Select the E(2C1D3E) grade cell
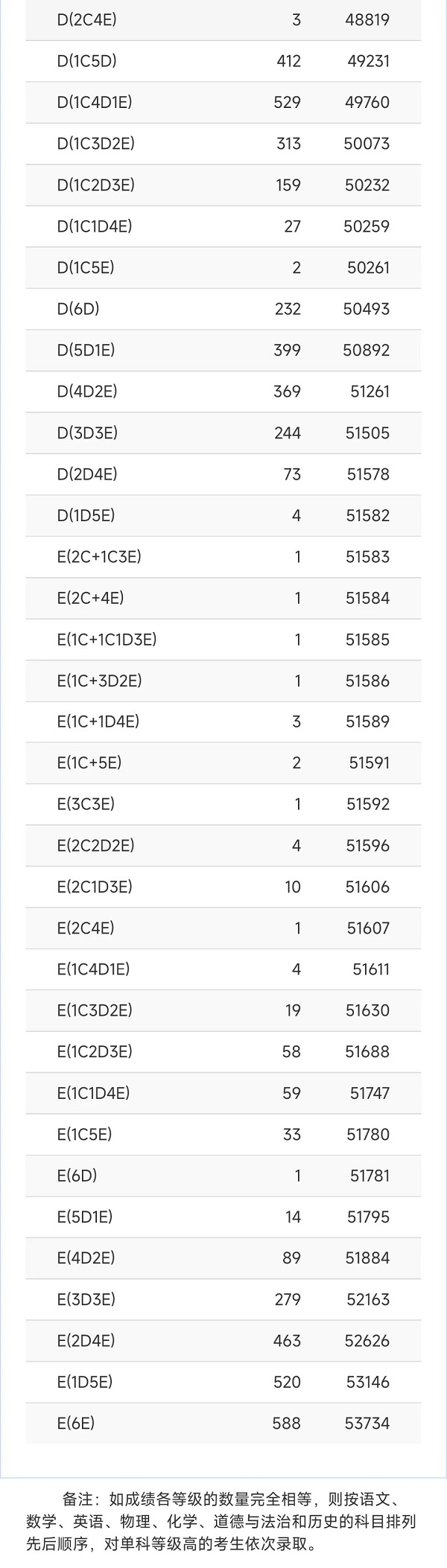The image size is (447, 1568). coord(95,886)
